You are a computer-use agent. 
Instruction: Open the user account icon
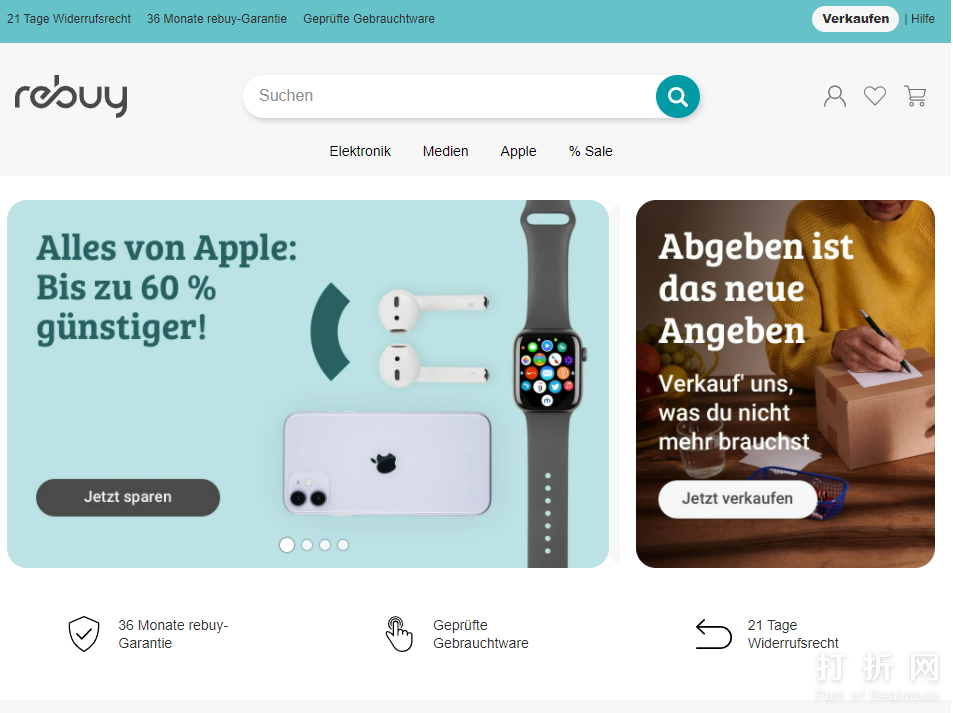(x=834, y=96)
